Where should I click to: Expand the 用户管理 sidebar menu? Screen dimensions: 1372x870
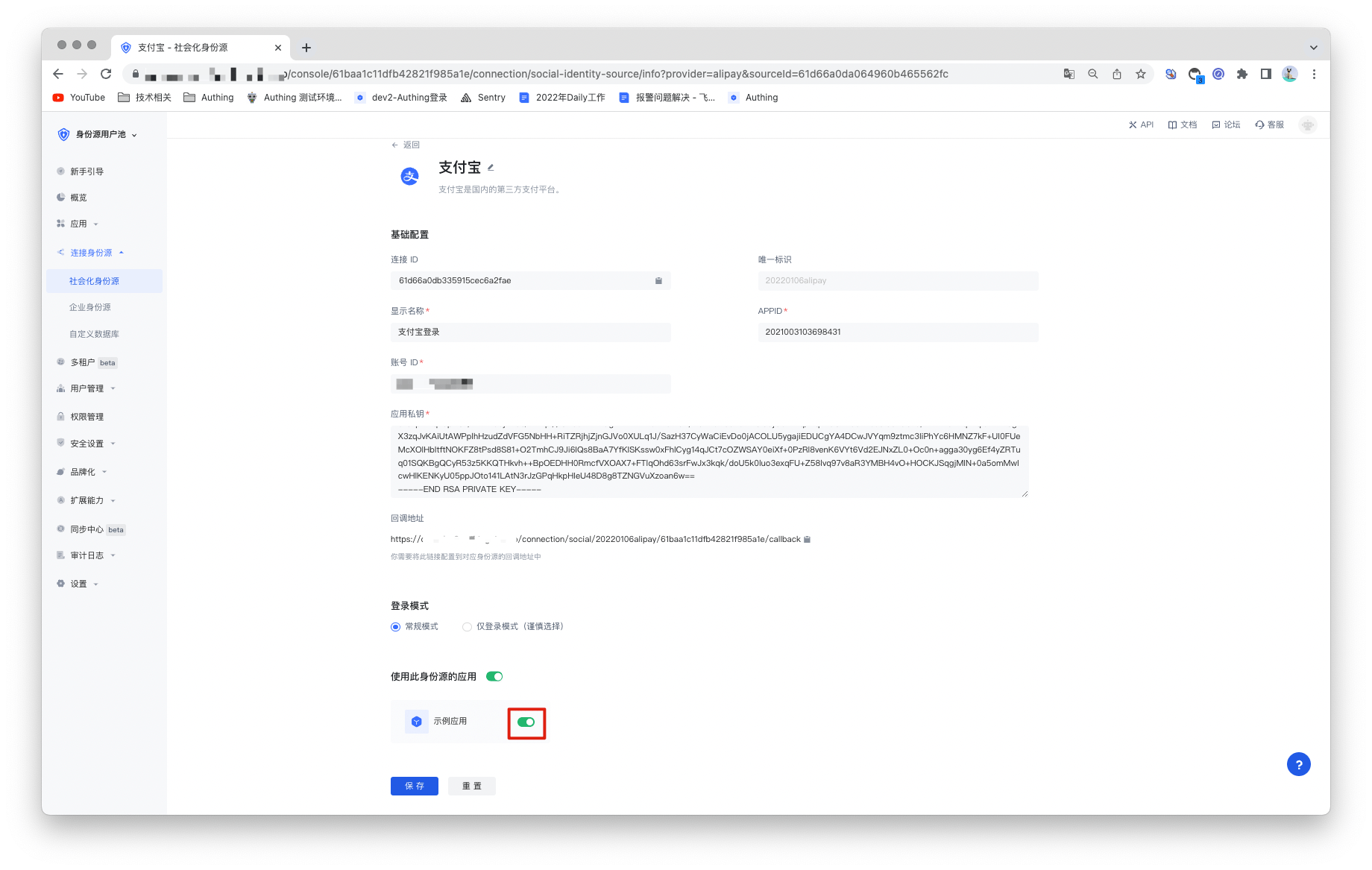point(87,388)
